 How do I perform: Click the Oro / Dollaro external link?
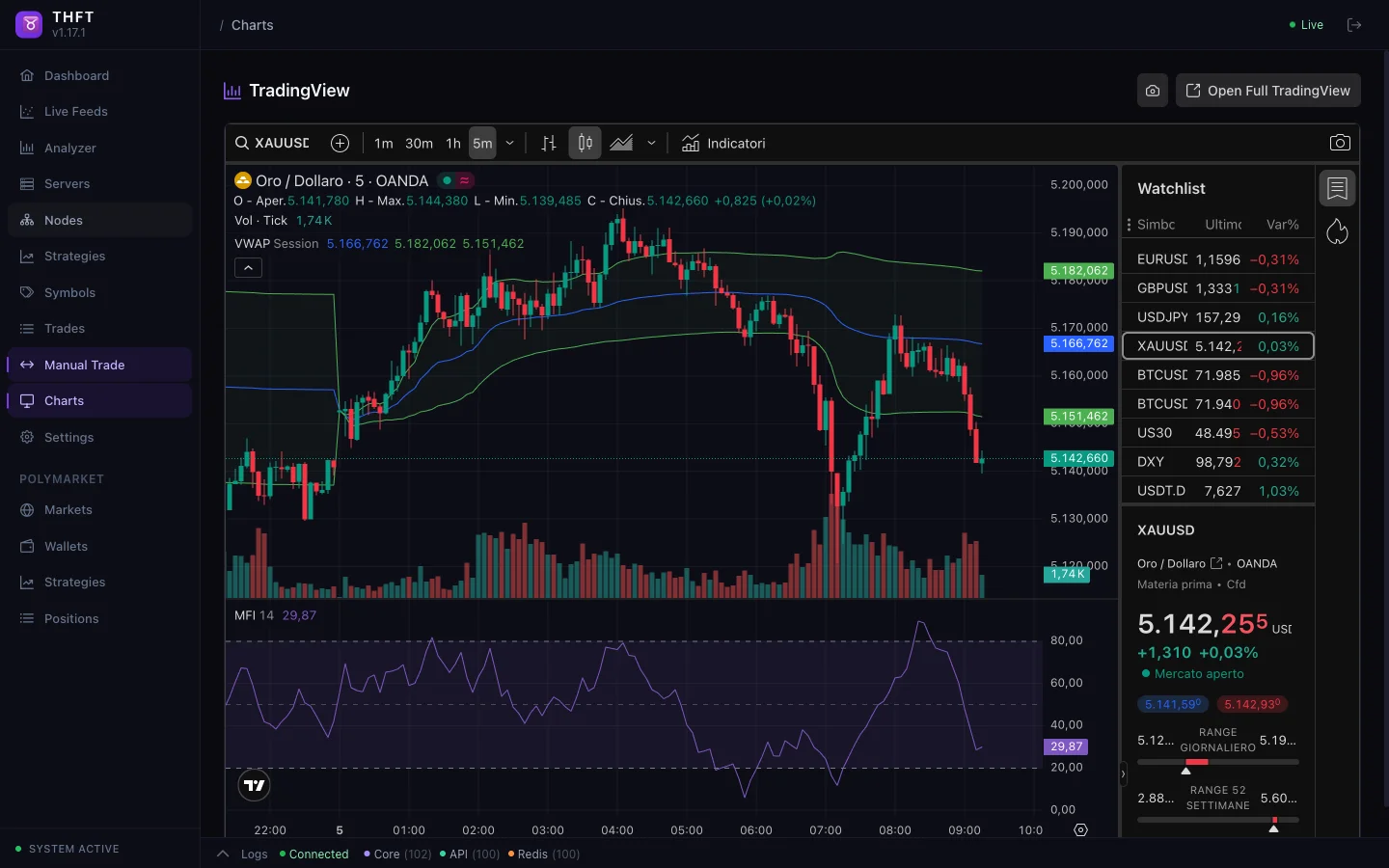point(1214,563)
